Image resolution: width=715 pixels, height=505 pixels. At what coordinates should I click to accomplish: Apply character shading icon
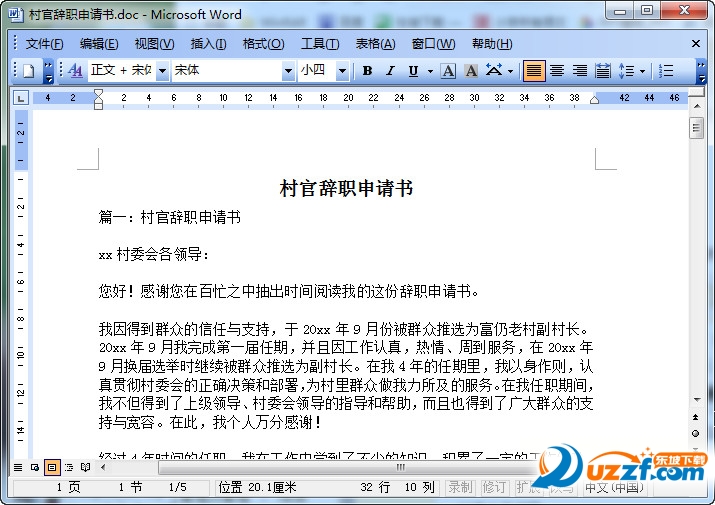[471, 71]
